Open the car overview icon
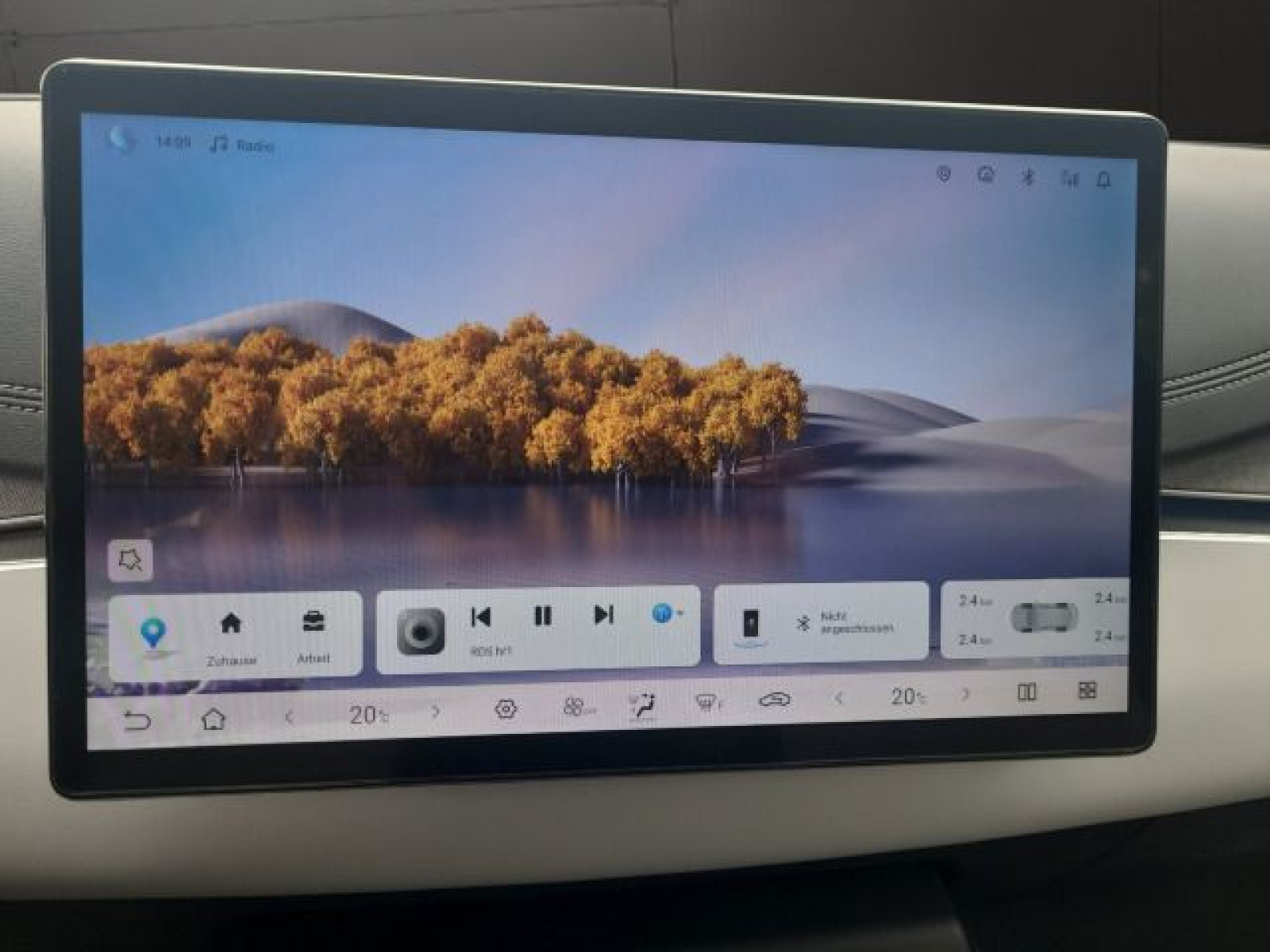 click(x=774, y=700)
